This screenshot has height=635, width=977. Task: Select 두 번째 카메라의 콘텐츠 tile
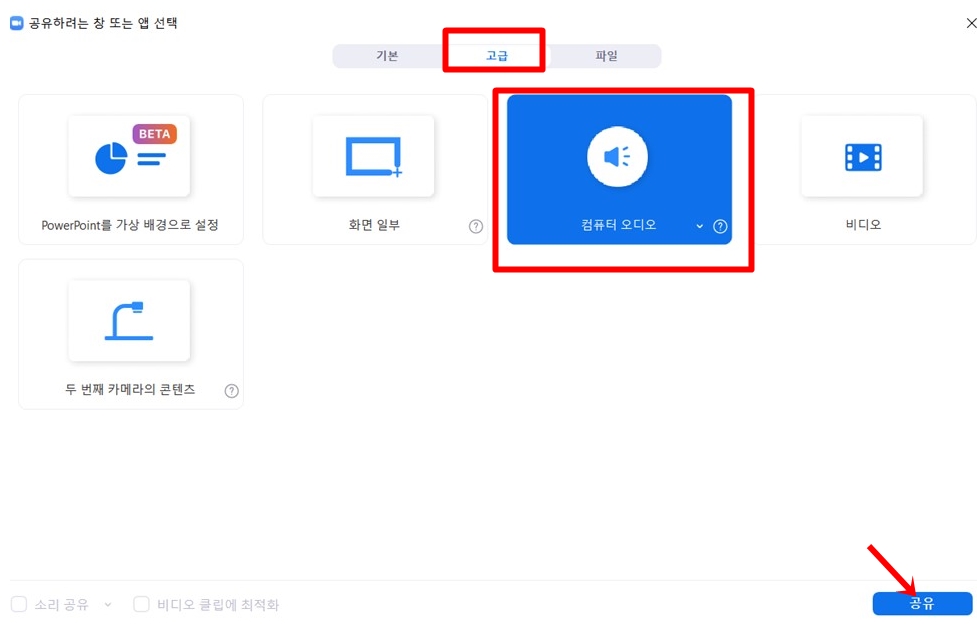[x=130, y=325]
